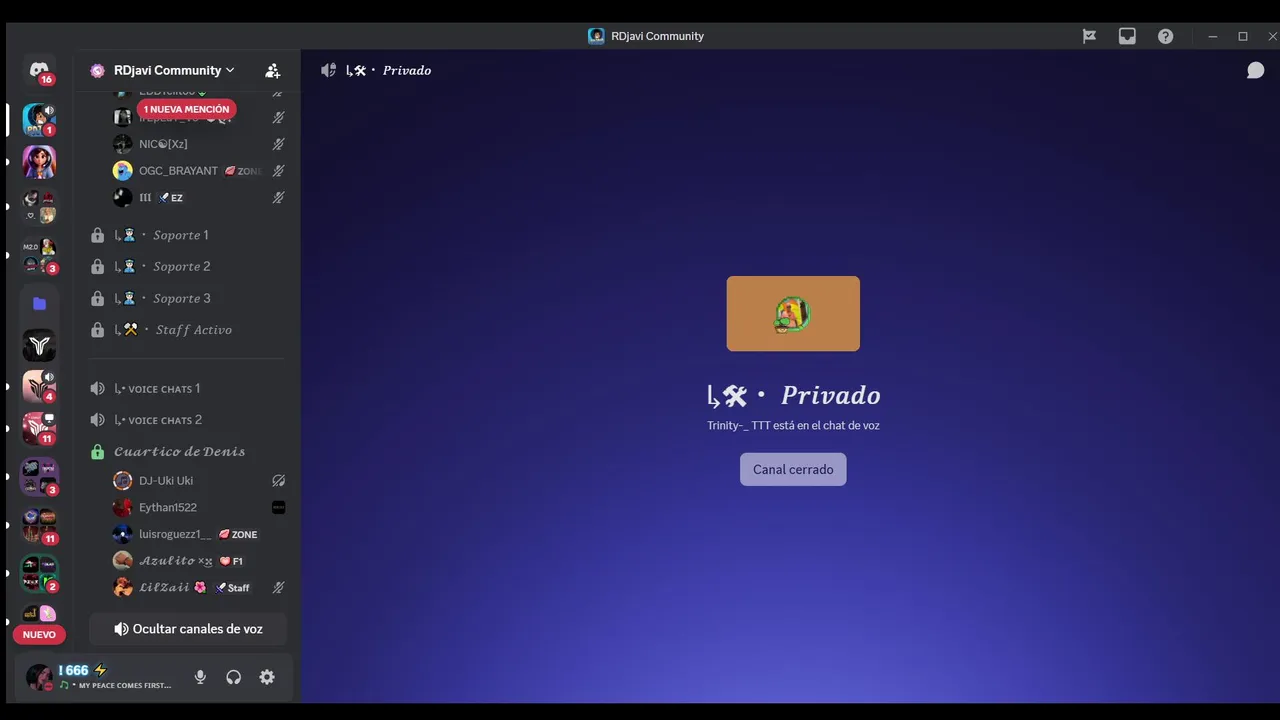Viewport: 1280px width, 720px height.
Task: Open the server with screen-share badge 11
Action: (39, 428)
